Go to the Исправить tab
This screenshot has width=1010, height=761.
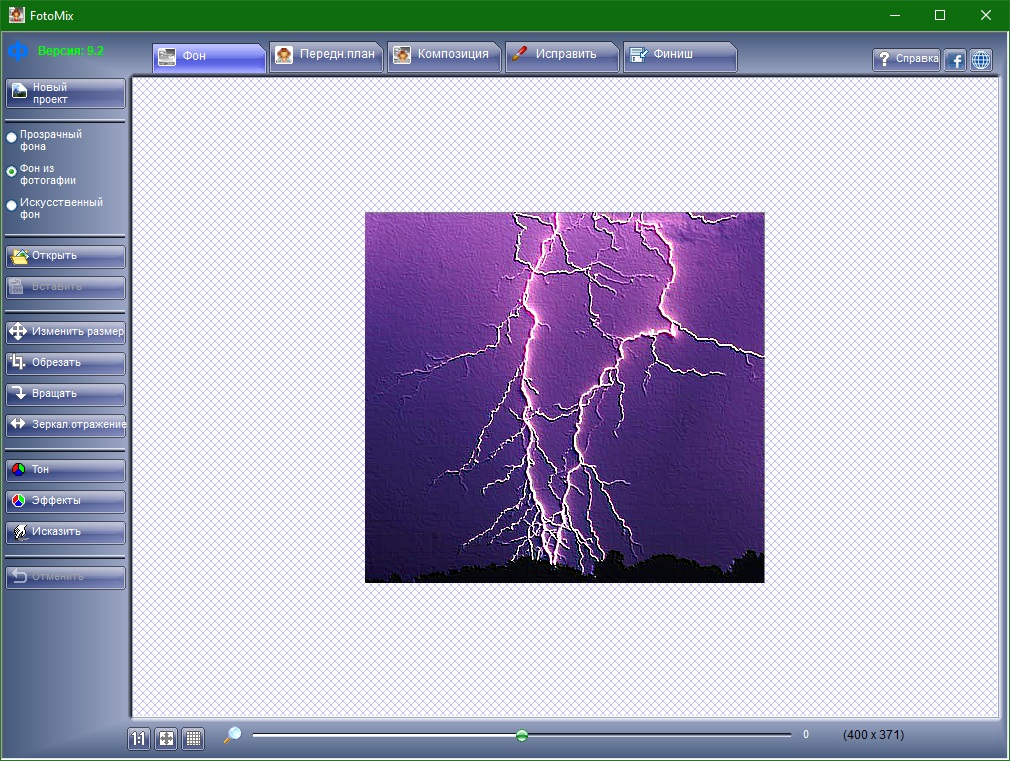562,56
